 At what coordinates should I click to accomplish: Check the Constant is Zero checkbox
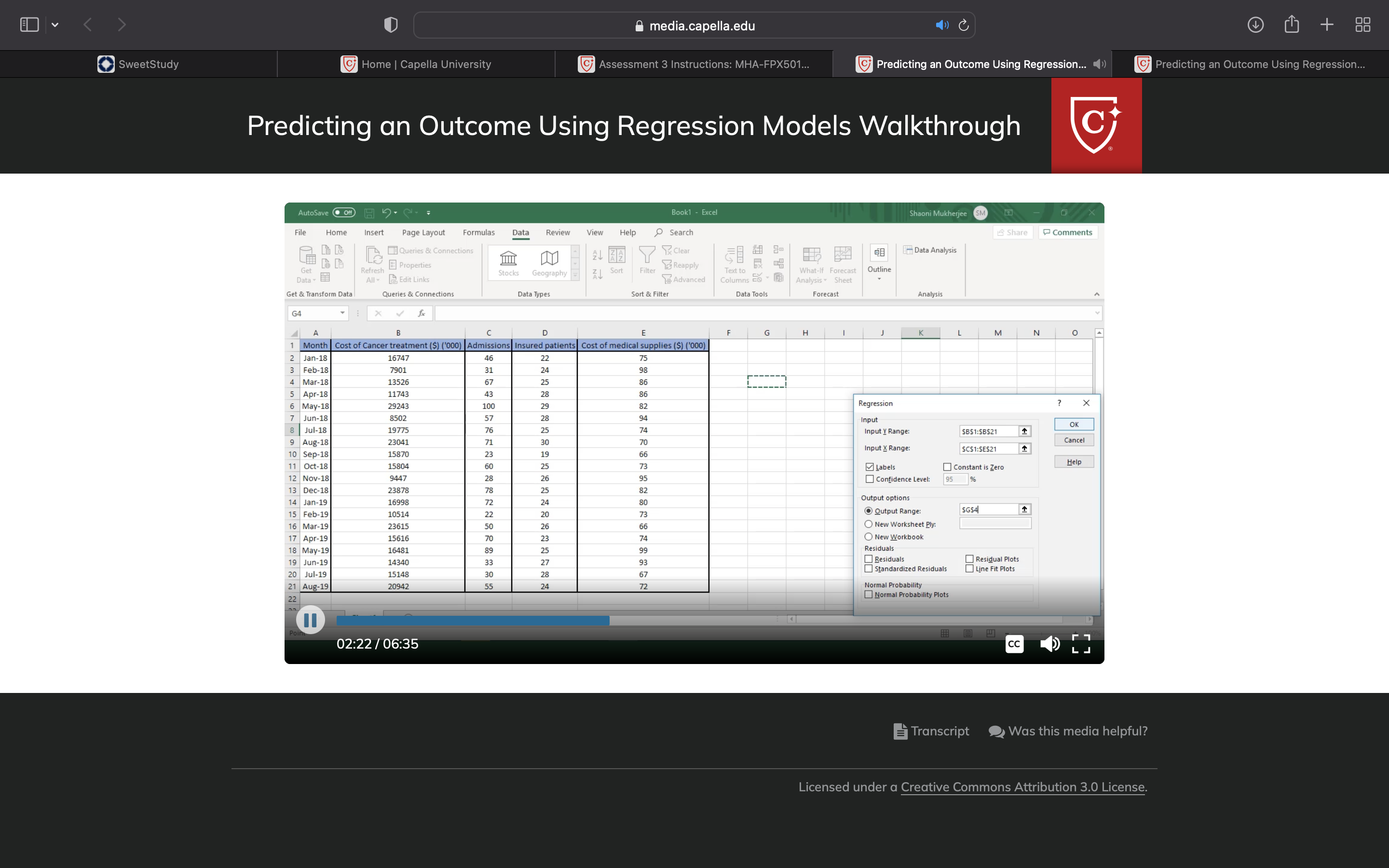[x=947, y=467]
